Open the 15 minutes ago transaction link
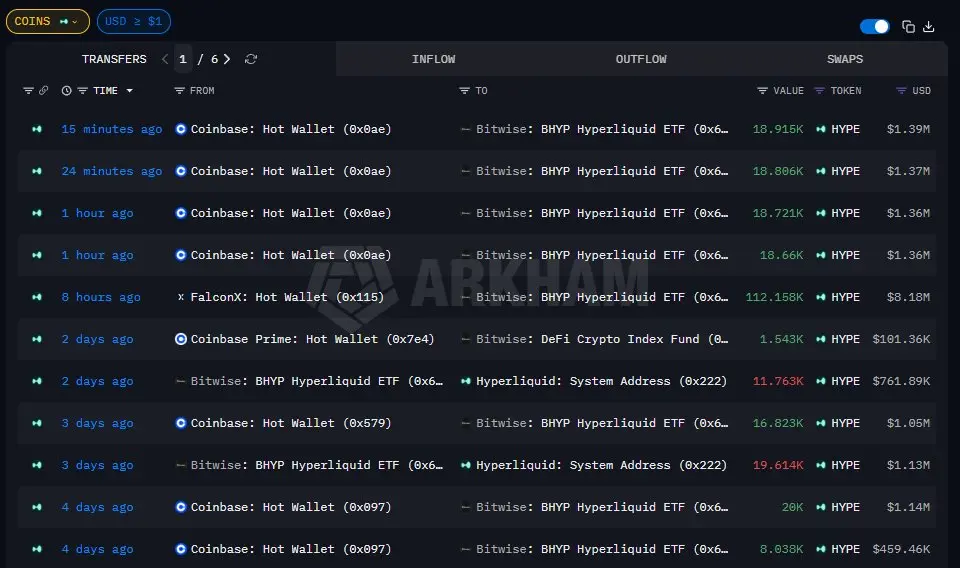960x568 pixels. click(x=111, y=129)
